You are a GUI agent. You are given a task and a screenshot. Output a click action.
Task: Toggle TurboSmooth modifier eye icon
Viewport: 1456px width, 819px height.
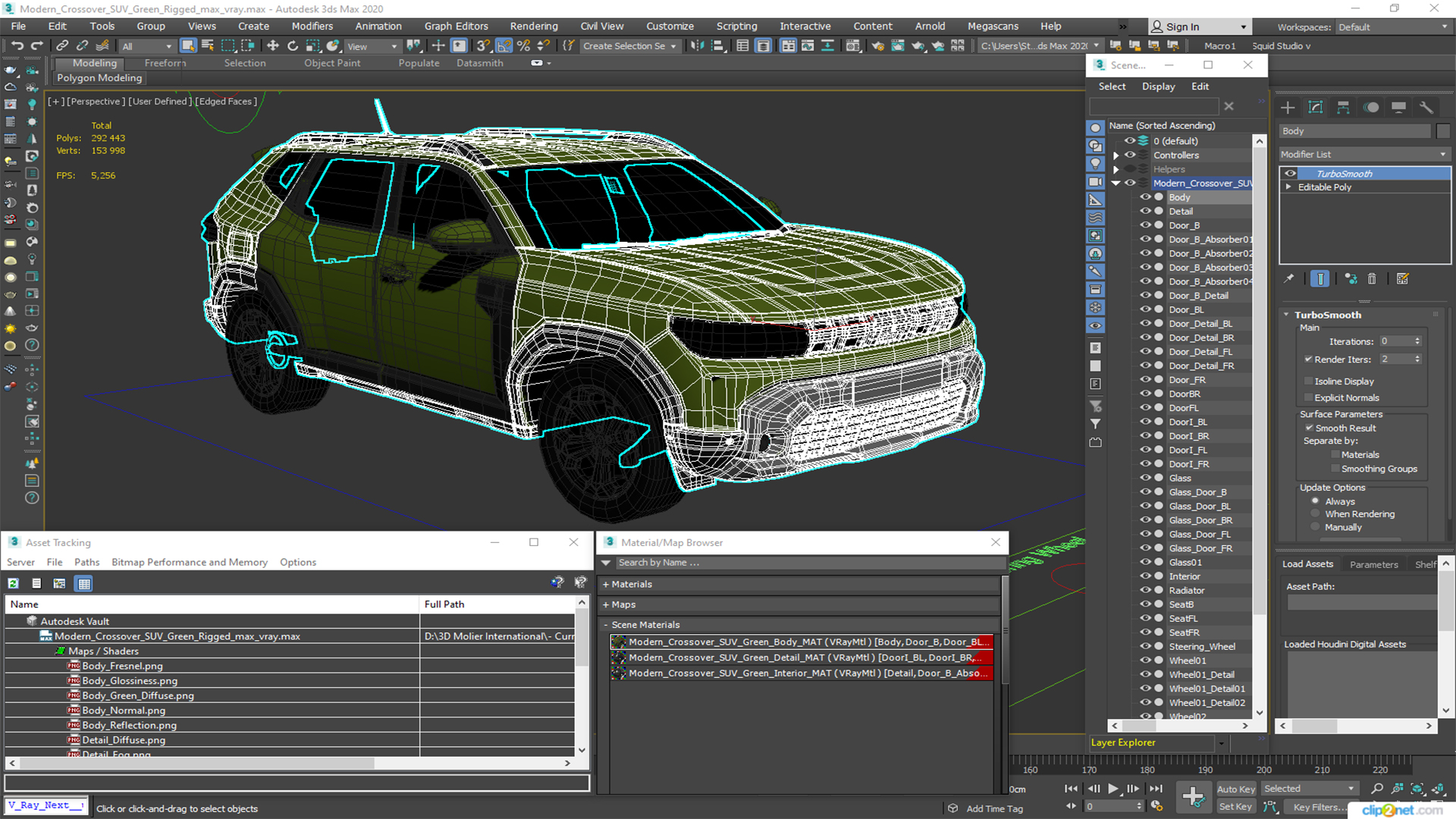1290,174
